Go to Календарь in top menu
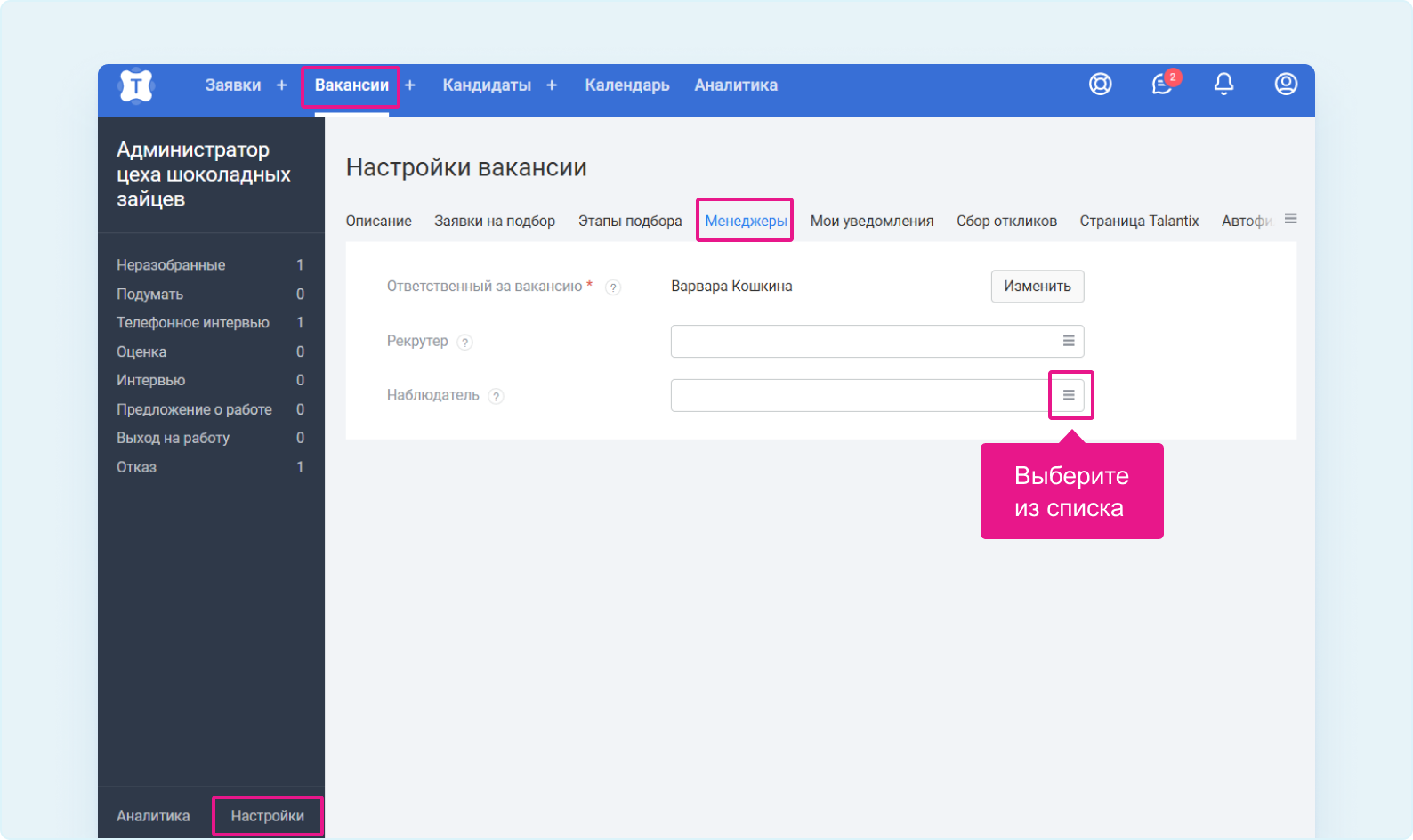Screen dimensions: 1413x840 [x=626, y=85]
